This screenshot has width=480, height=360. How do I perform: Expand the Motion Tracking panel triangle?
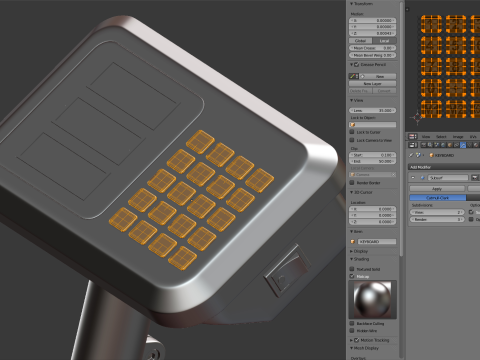[x=351, y=340]
